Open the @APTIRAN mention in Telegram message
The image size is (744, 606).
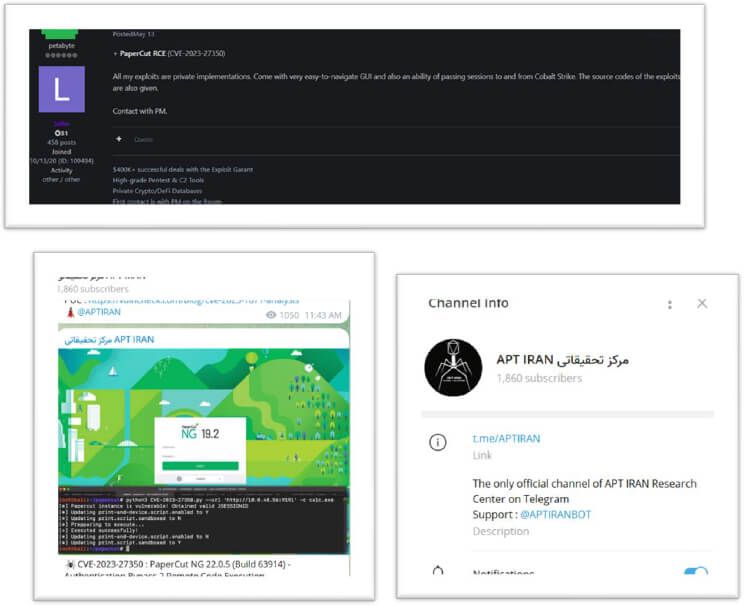[x=99, y=312]
